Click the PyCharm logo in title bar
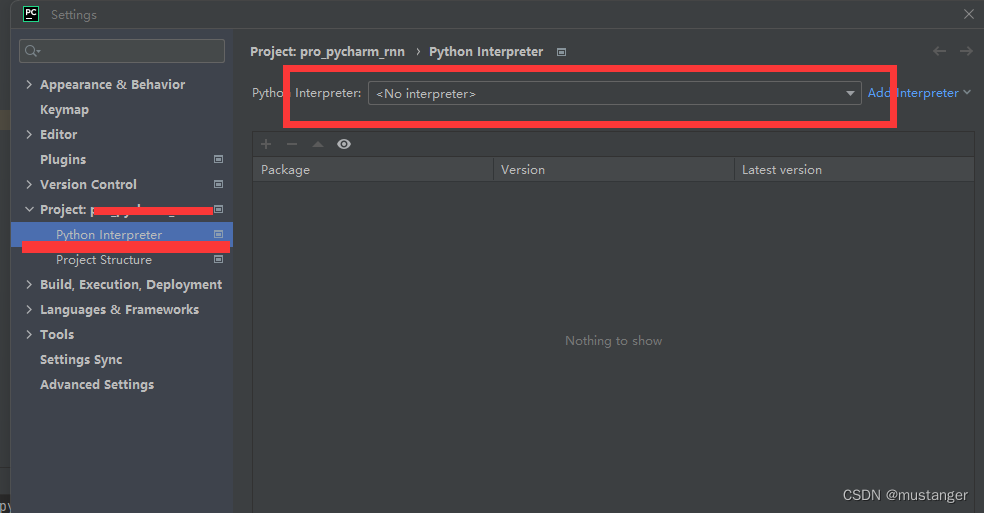This screenshot has height=513, width=984. pyautogui.click(x=31, y=14)
